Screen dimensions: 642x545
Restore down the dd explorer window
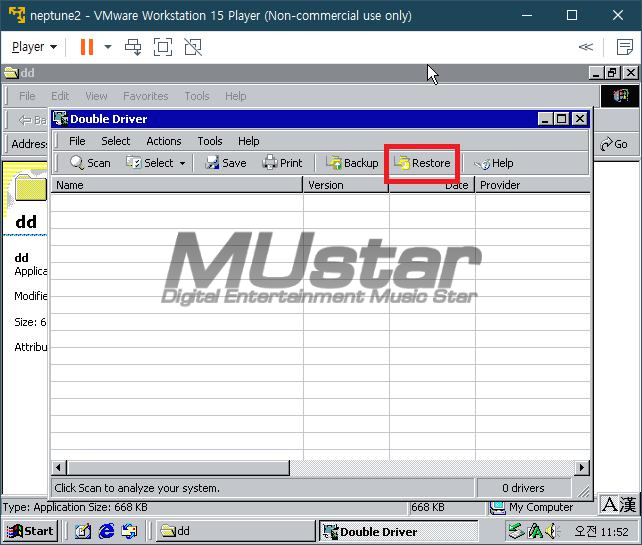click(613, 73)
